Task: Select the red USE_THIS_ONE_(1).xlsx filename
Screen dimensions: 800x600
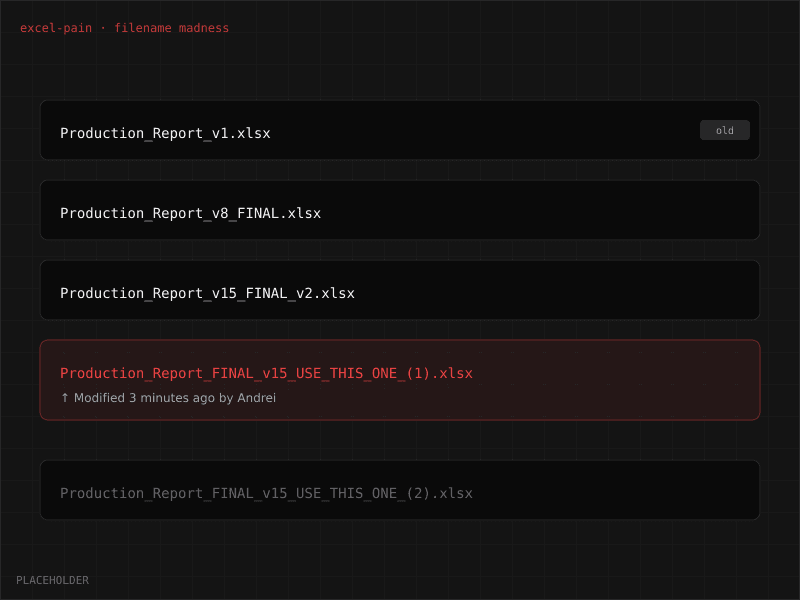Action: pos(266,373)
